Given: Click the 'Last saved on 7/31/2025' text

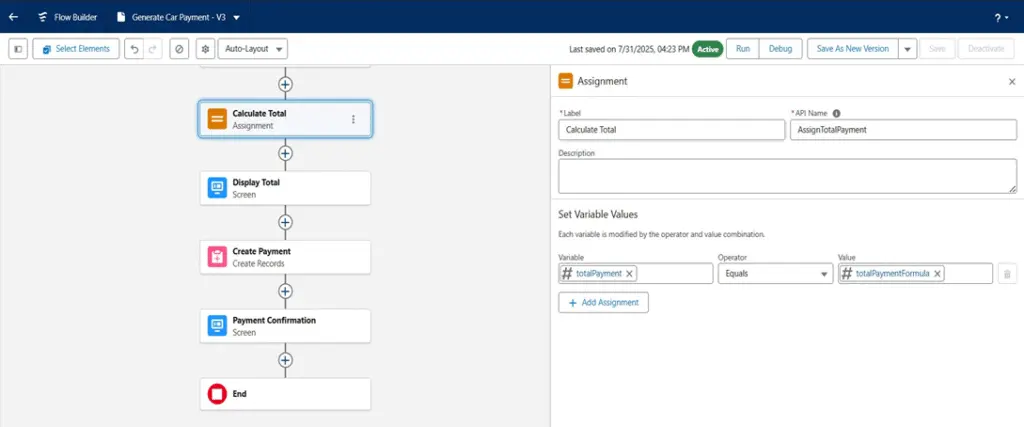Looking at the screenshot, I should (x=629, y=49).
